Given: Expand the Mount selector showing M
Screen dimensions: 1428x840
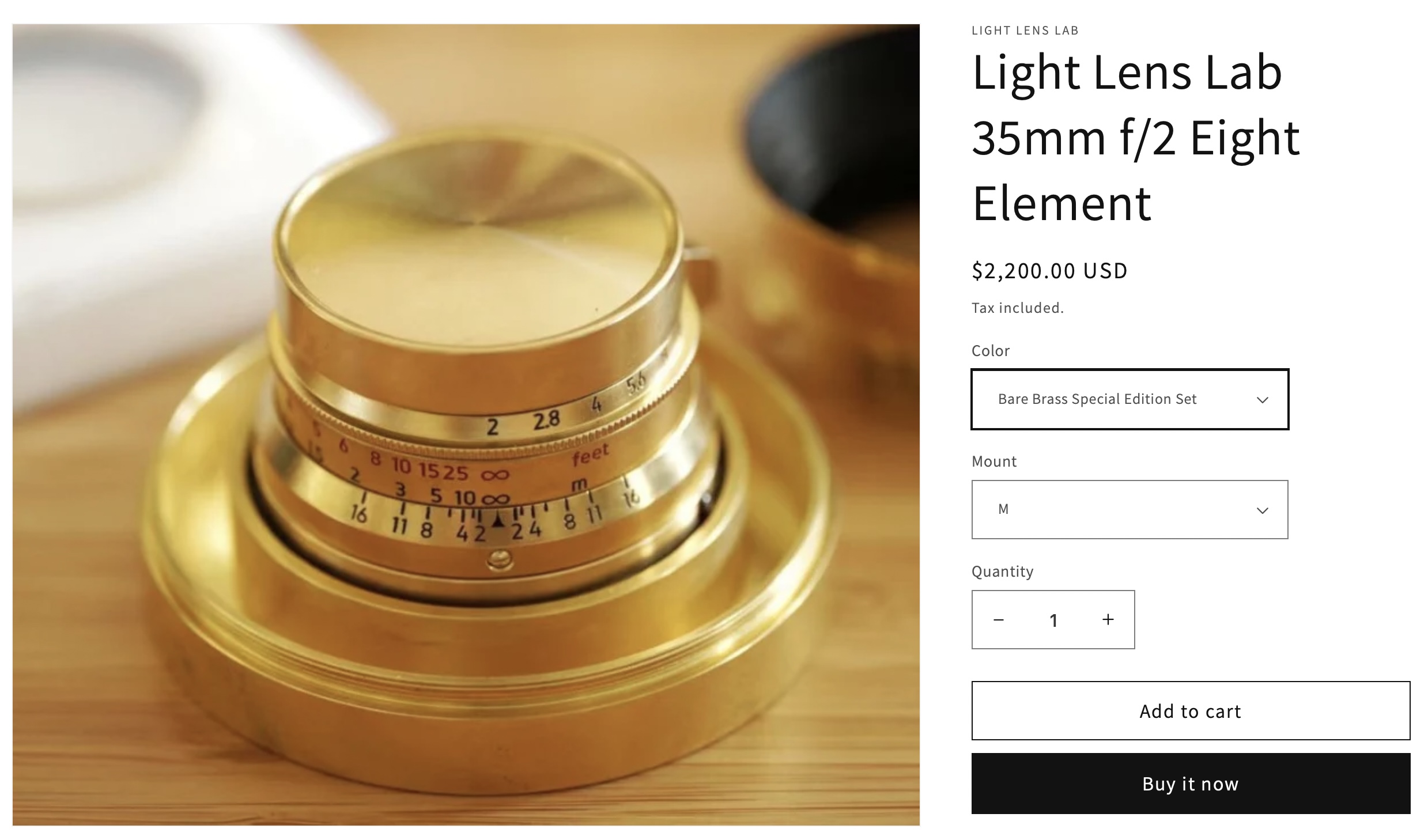Looking at the screenshot, I should tap(1129, 509).
